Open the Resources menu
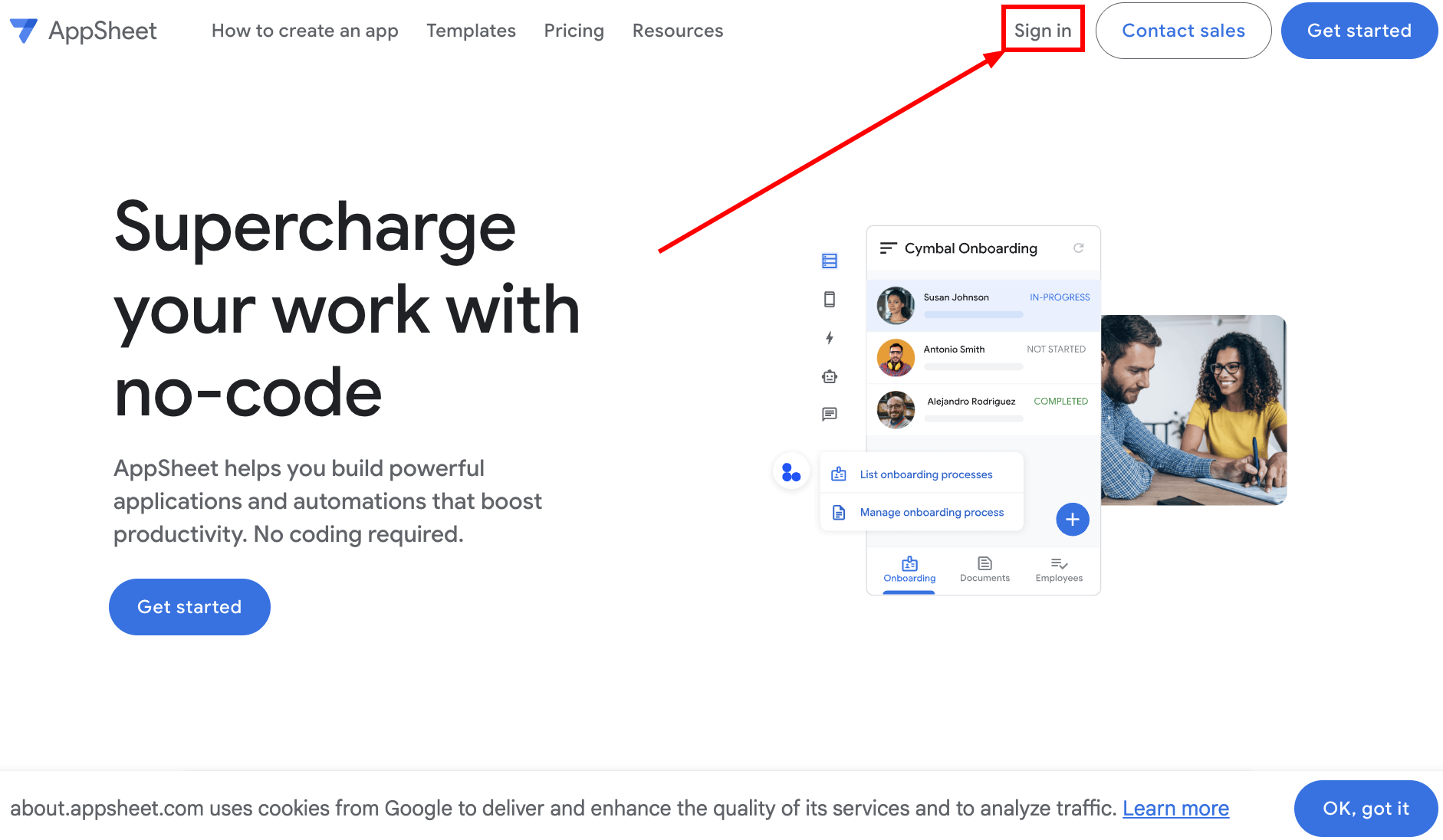1443x840 pixels. 678,31
